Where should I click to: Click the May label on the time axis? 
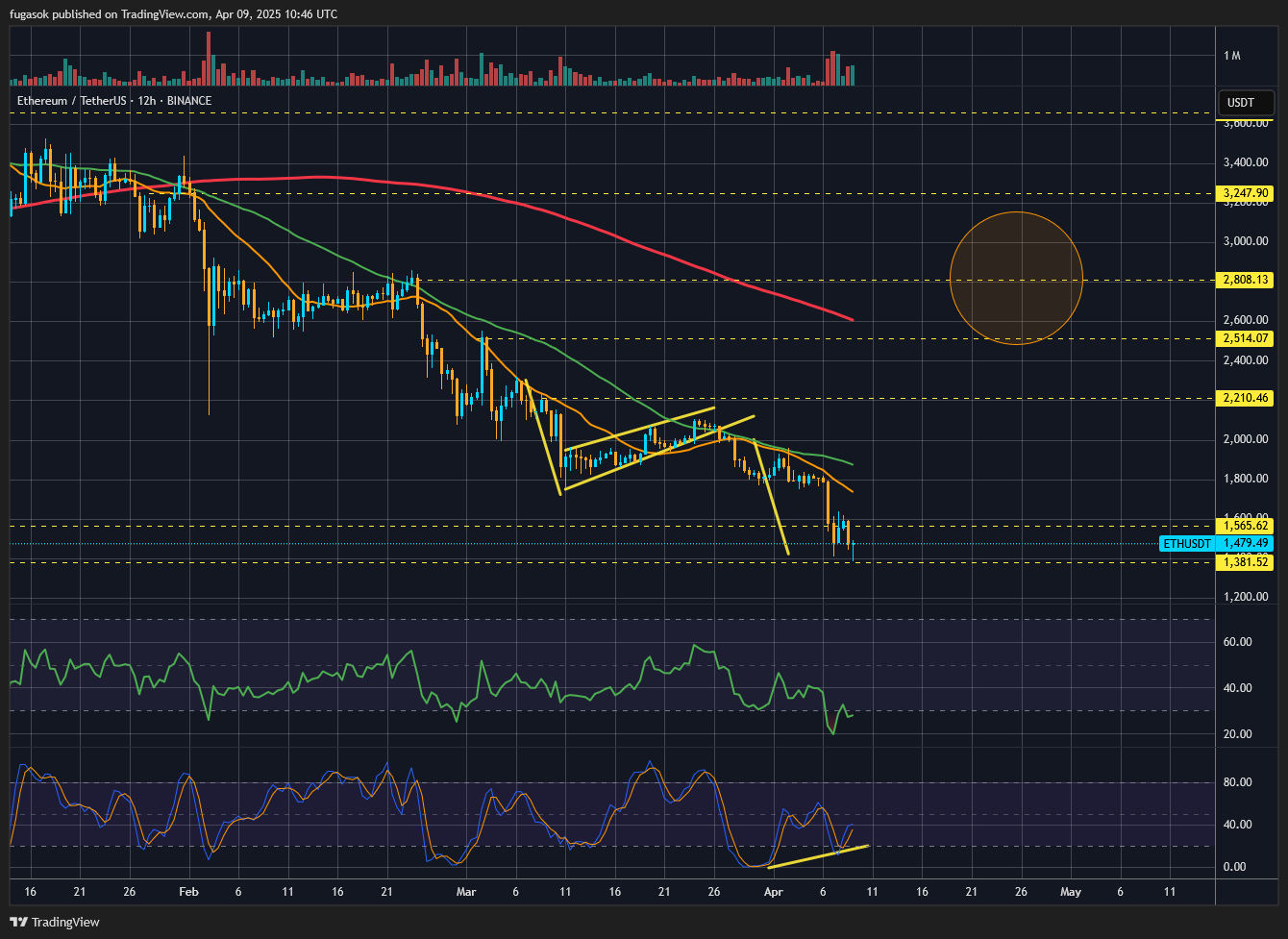click(1071, 892)
